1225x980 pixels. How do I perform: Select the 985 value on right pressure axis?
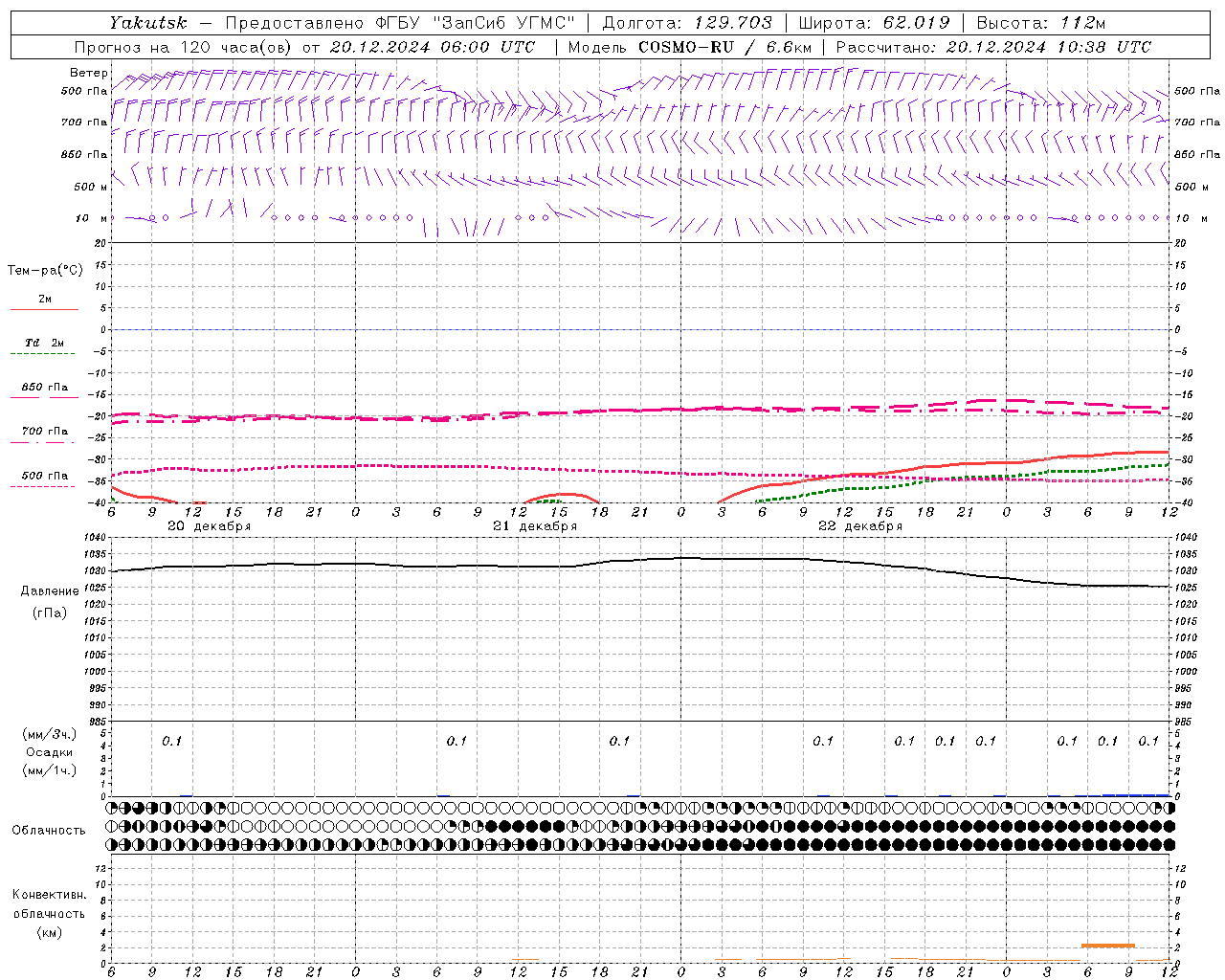[1183, 722]
